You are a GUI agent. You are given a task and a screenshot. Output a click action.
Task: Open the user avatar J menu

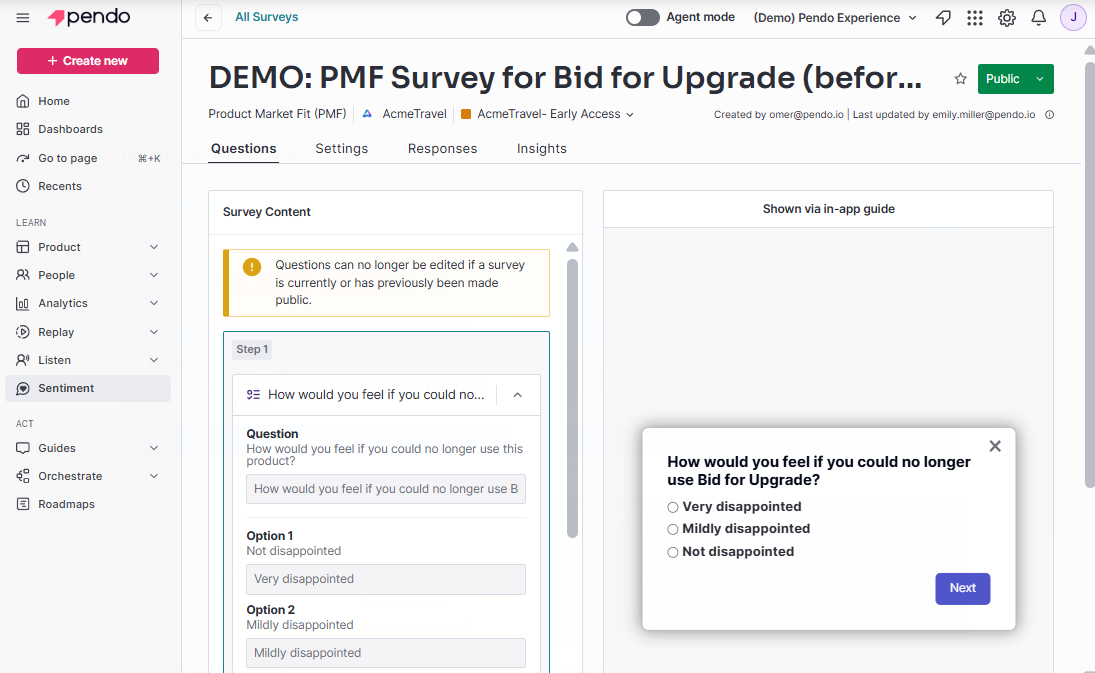point(1073,17)
